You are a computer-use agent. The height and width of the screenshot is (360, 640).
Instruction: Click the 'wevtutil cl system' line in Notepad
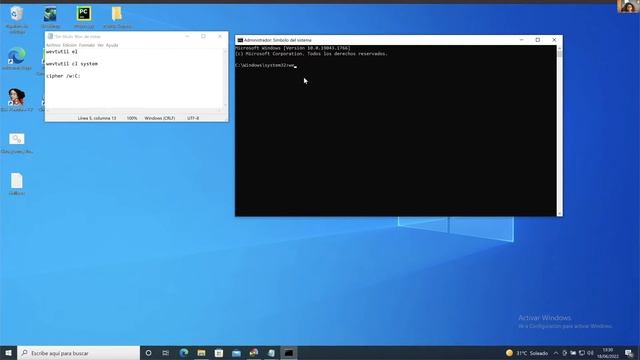coord(72,64)
